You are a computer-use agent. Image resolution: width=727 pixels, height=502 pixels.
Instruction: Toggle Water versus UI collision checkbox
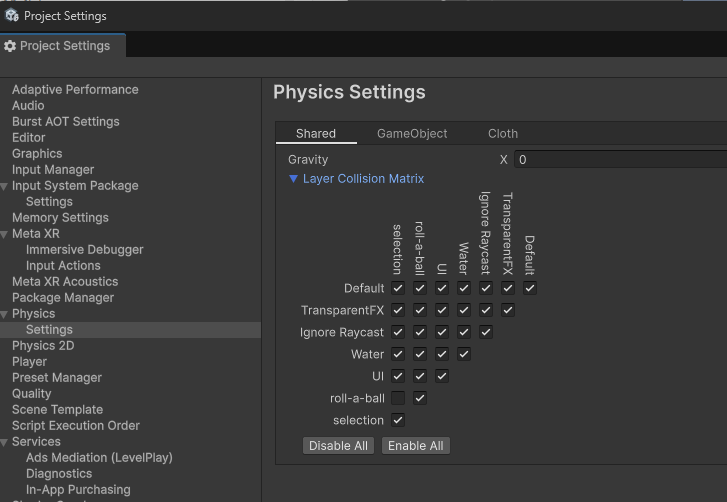click(x=442, y=354)
